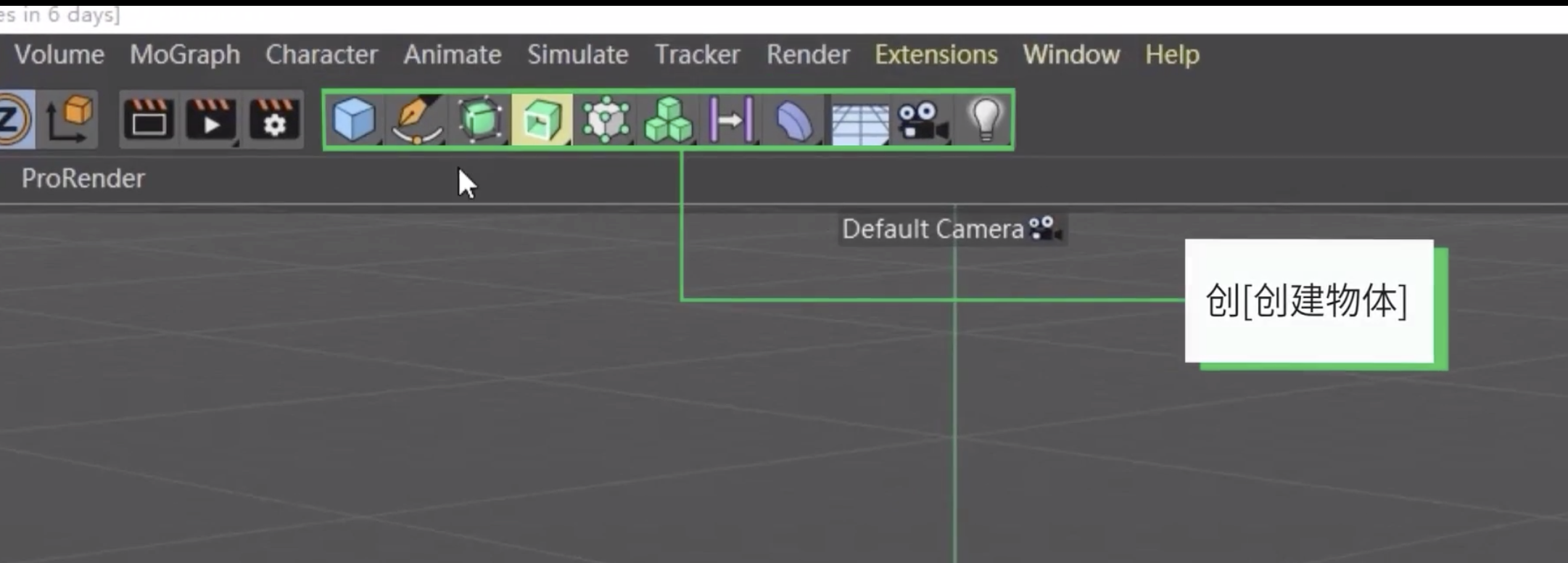Open Edit Render Settings gear icon

(274, 119)
